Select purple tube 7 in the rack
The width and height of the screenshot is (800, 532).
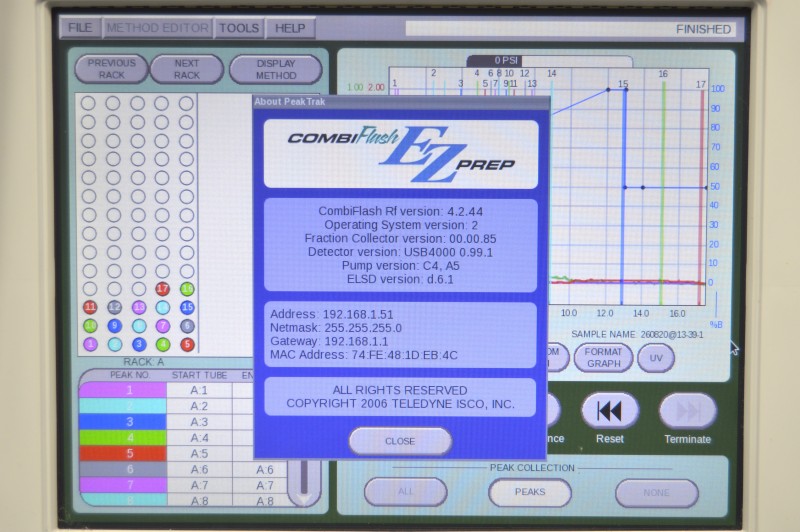[x=163, y=325]
